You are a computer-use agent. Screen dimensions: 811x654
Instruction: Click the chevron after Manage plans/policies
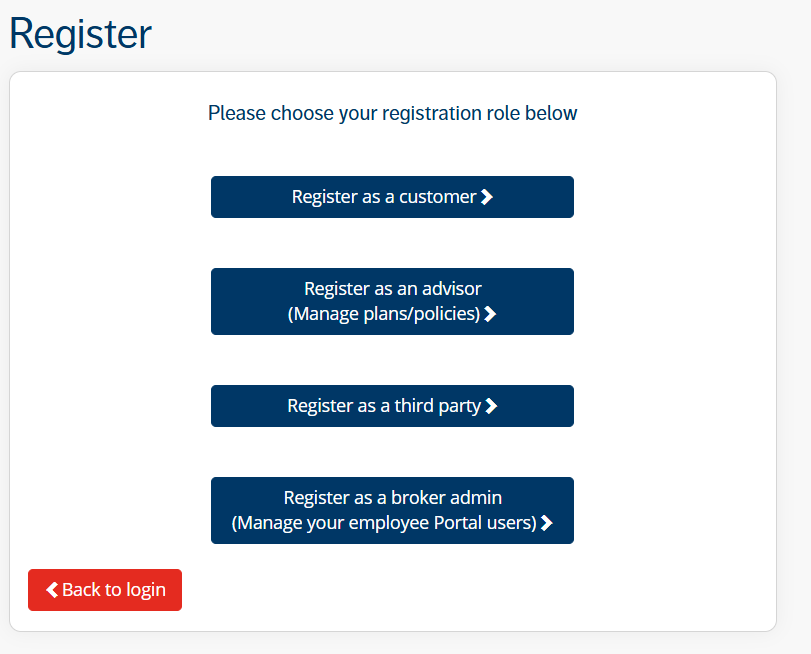point(490,314)
